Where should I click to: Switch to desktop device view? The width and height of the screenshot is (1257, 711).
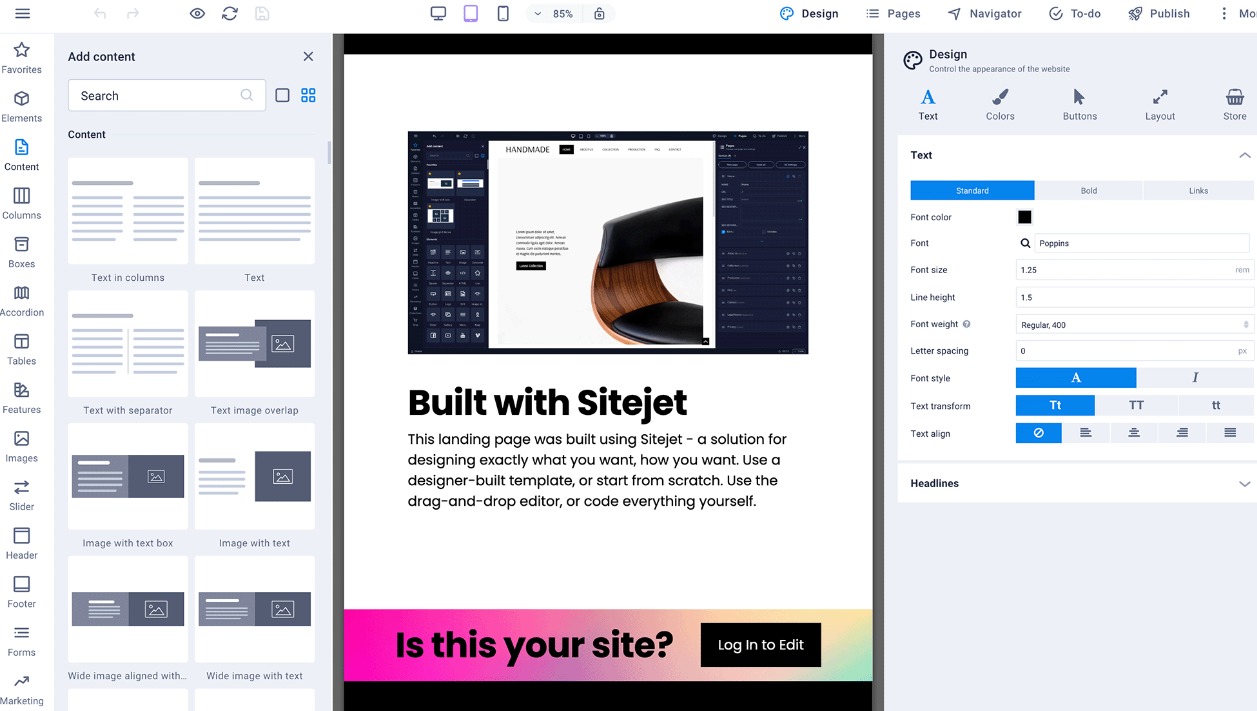(x=438, y=13)
